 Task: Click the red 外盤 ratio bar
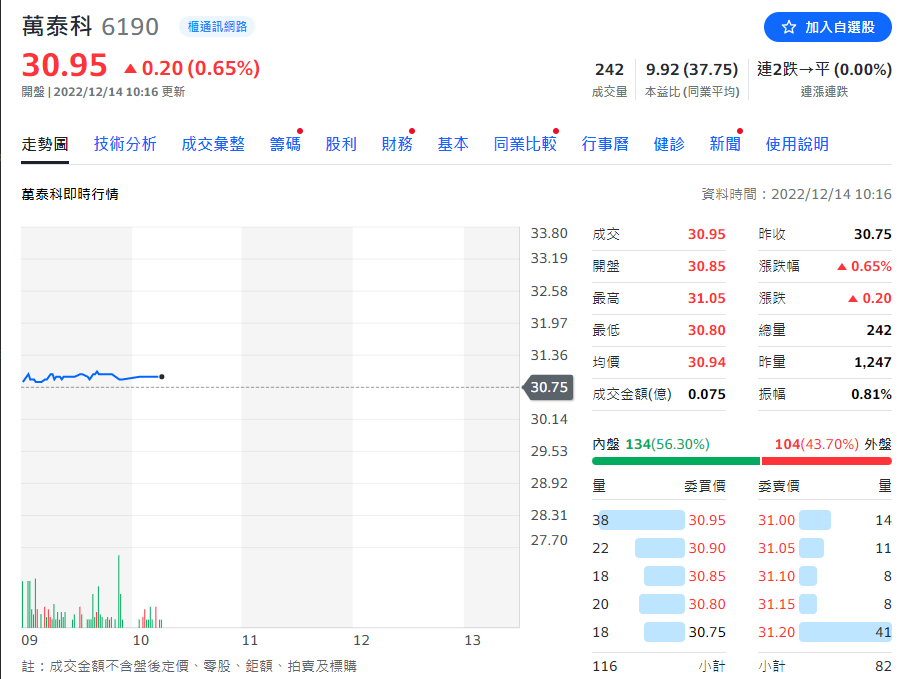826,461
